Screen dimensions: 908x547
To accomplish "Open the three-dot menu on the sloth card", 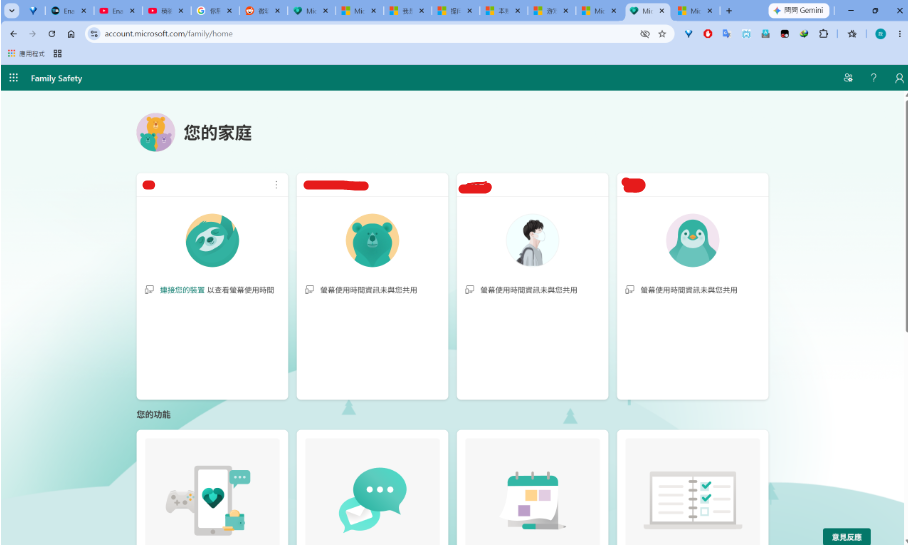I will (x=276, y=185).
